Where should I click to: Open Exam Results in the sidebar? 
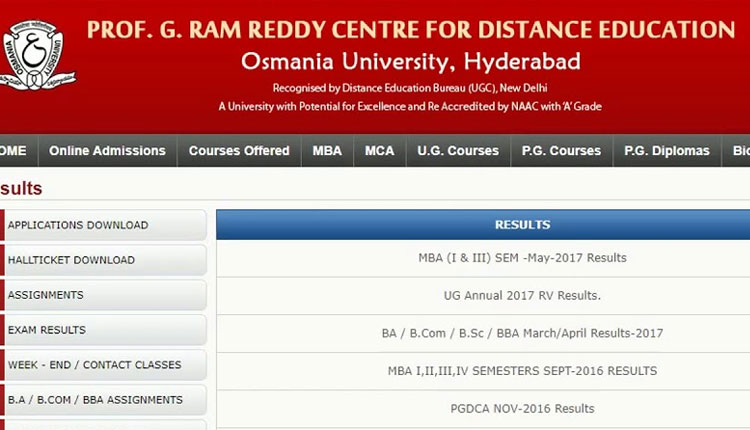click(103, 330)
